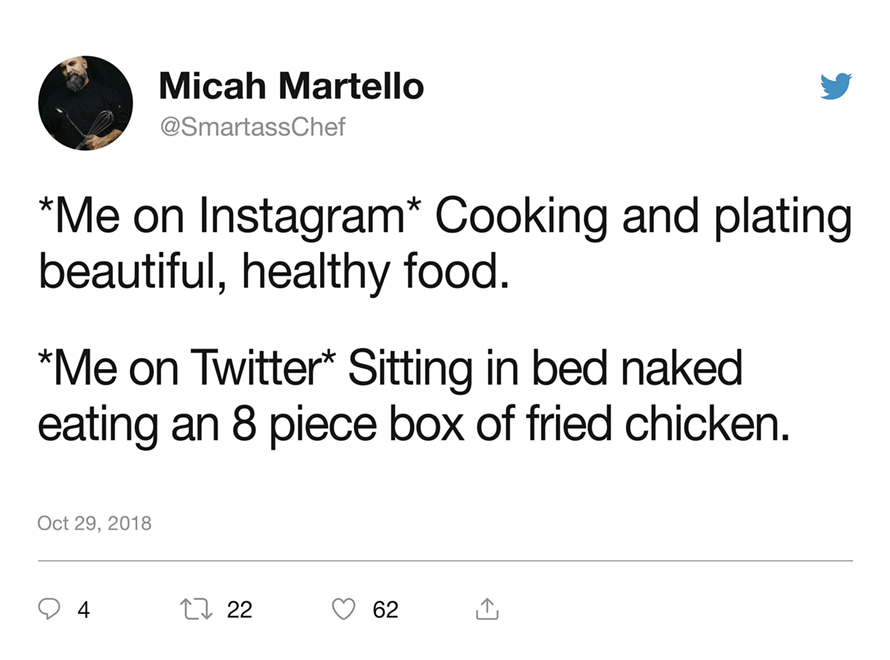Open the reply speech bubble icon
Screen dimensions: 890x660
click(51, 608)
